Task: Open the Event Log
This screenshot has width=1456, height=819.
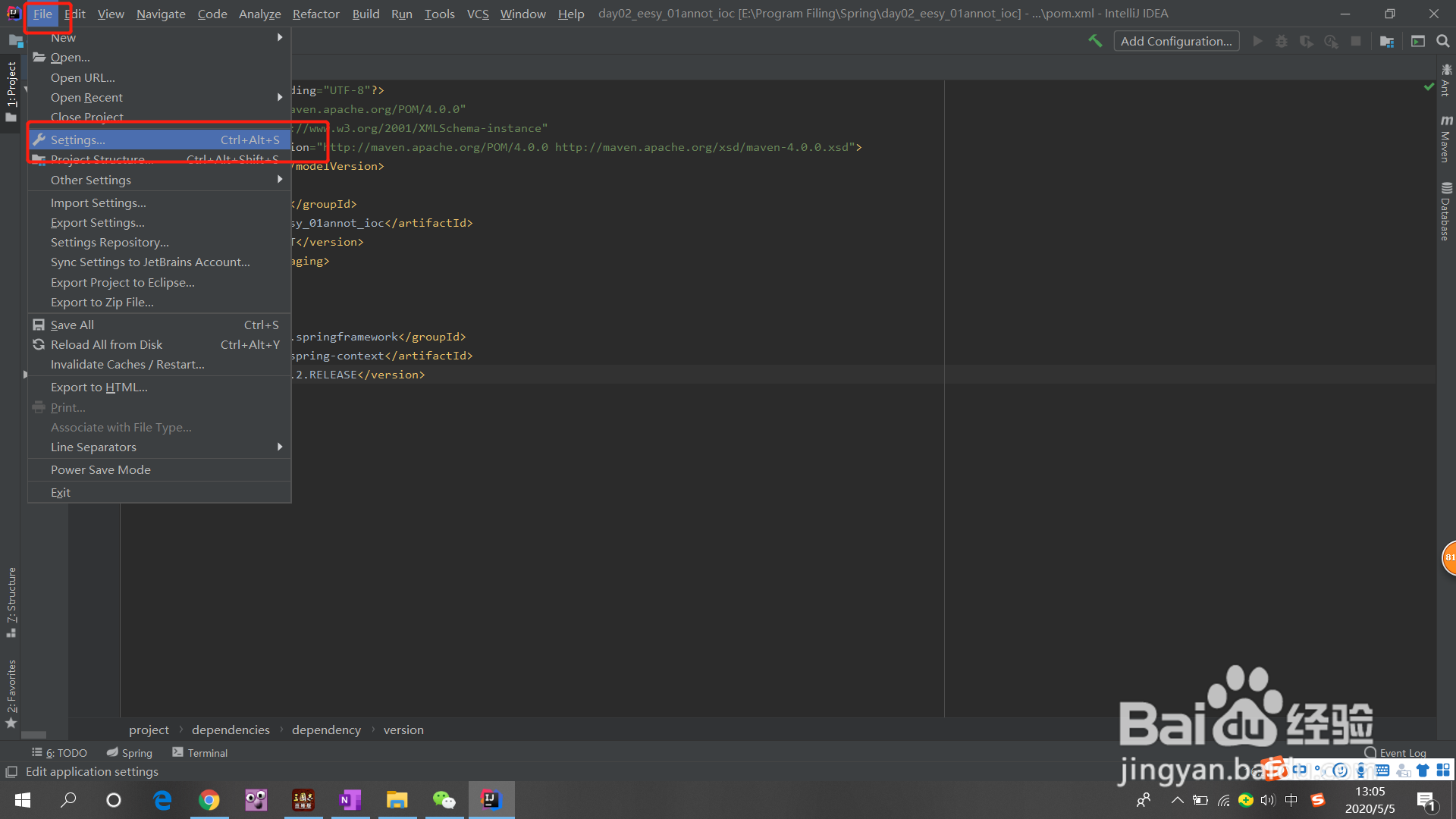Action: tap(1395, 752)
